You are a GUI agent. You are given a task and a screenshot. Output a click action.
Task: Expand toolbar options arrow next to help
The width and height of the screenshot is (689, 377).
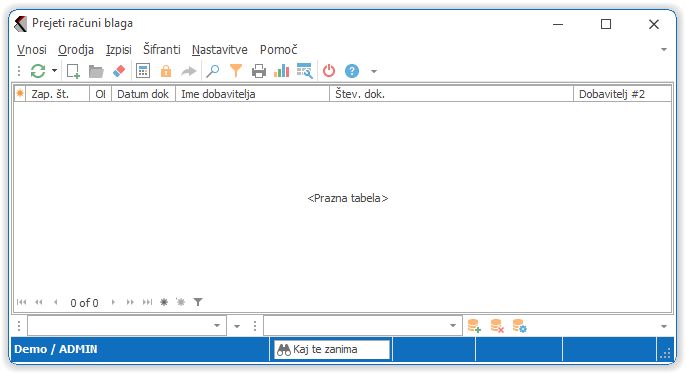click(374, 71)
